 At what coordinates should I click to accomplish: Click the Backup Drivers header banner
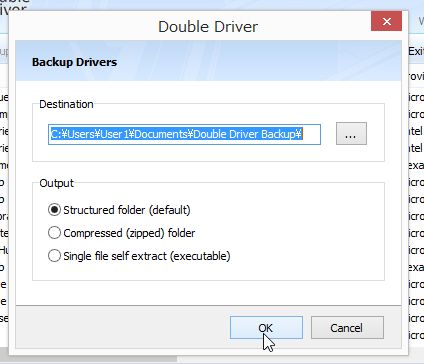208,61
